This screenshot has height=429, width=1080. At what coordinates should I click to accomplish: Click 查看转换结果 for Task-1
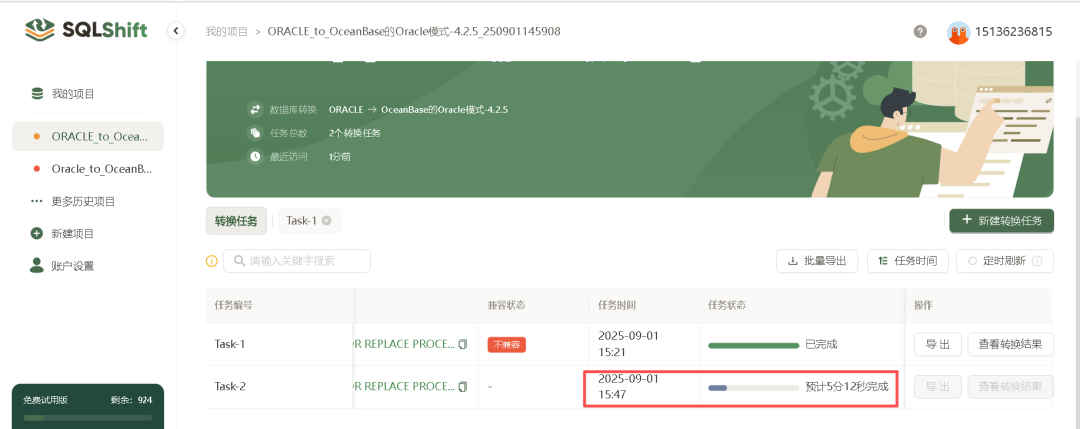(x=1010, y=344)
